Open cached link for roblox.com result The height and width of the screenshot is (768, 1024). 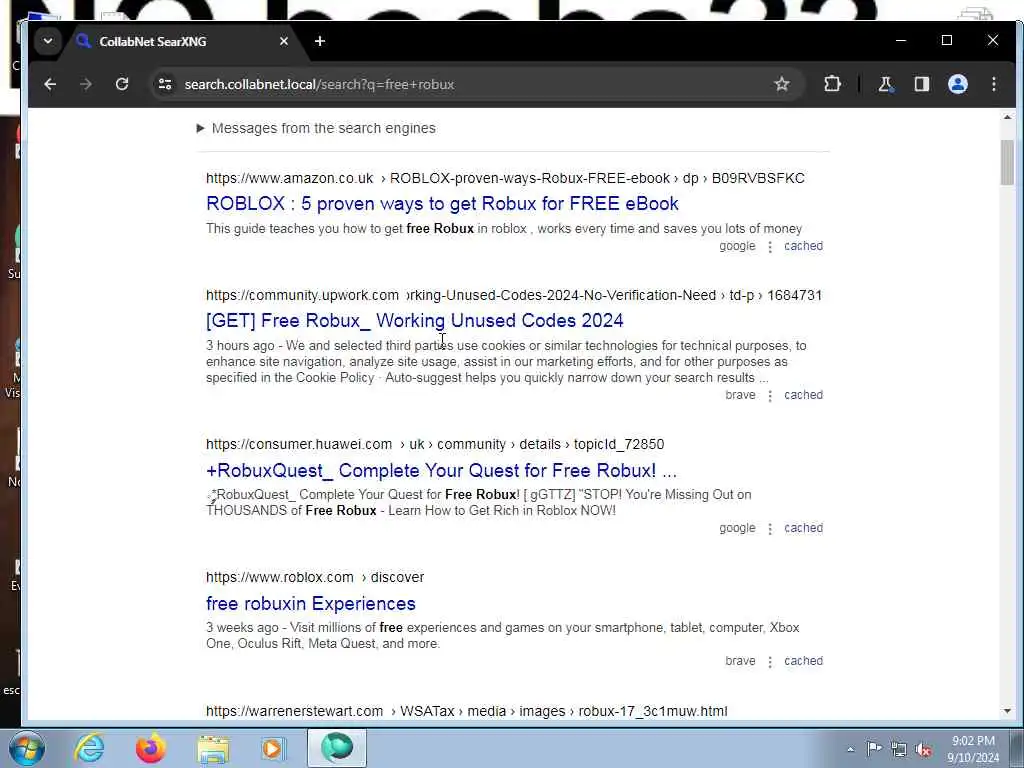[x=803, y=661]
